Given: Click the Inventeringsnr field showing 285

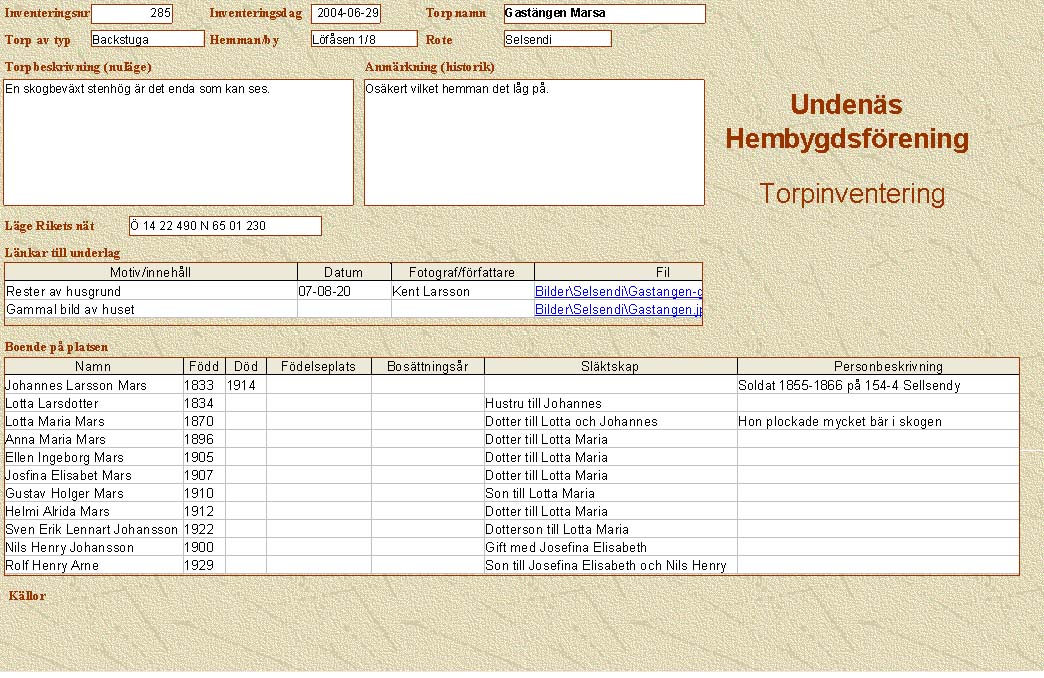Looking at the screenshot, I should [132, 14].
